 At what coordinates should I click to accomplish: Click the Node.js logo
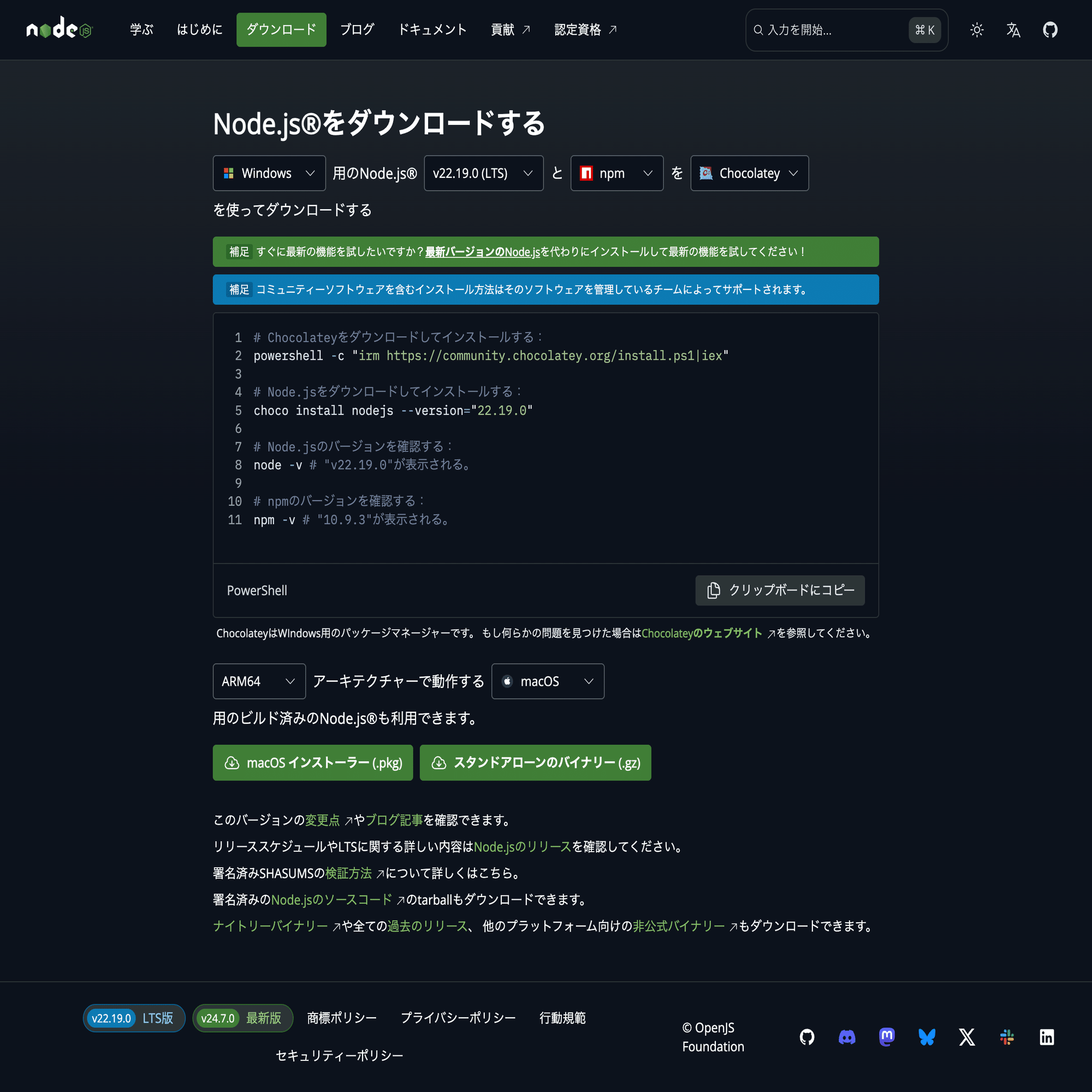(x=59, y=29)
